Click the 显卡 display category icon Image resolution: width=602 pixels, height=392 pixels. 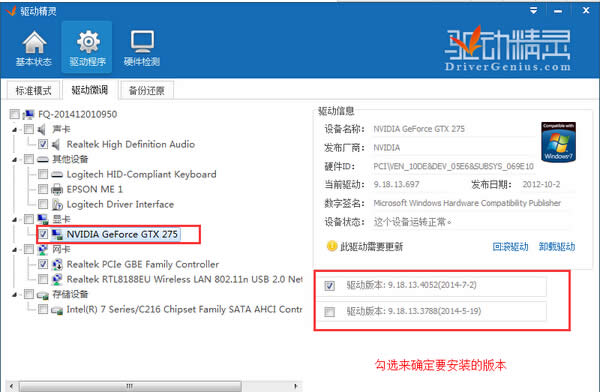[42, 219]
